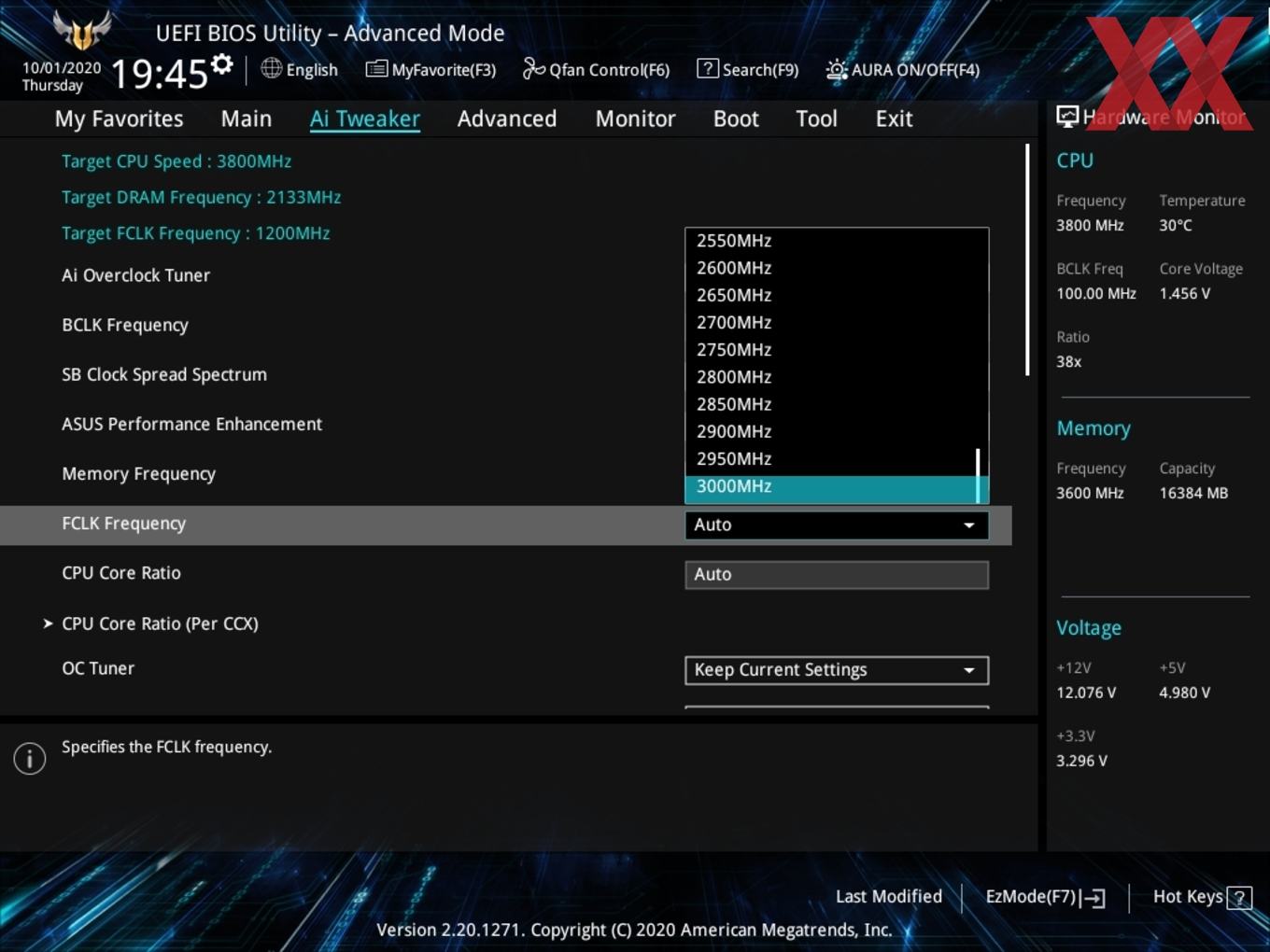This screenshot has width=1270, height=952.
Task: Click the CPU Core Voltage 1.456 V value
Action: point(1185,294)
